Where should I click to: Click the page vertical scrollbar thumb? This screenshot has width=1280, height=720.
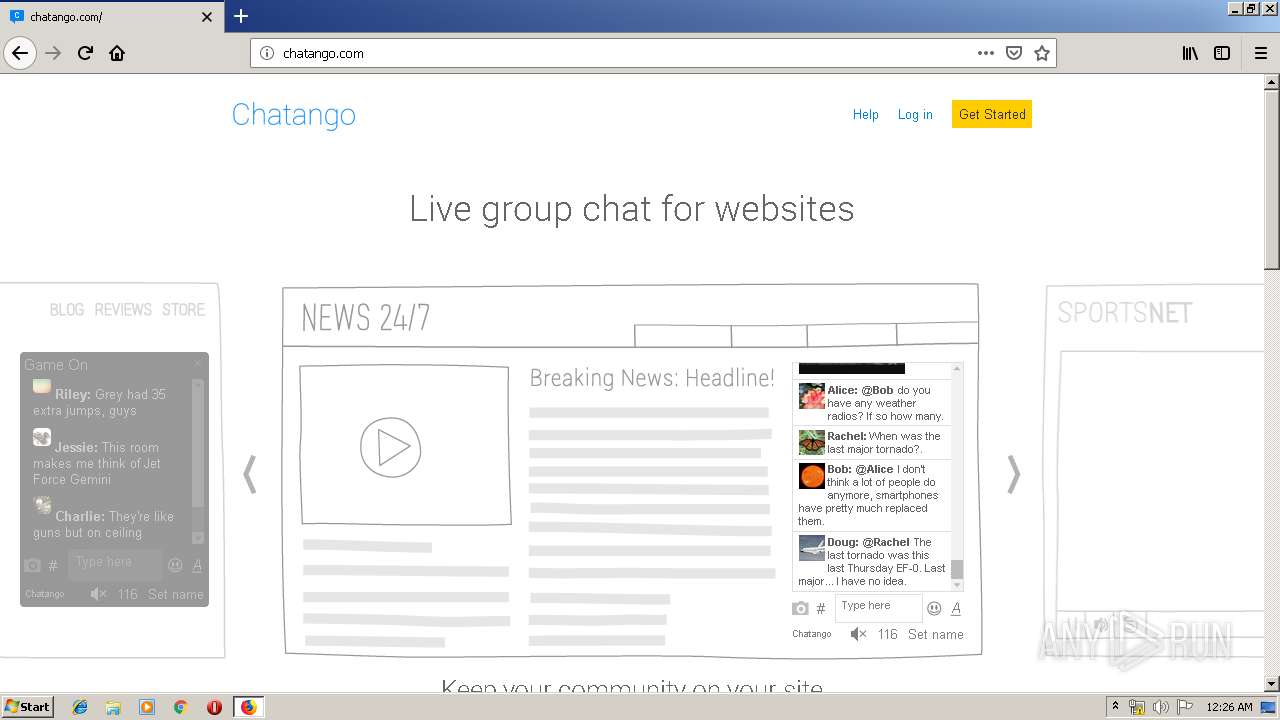pyautogui.click(x=1272, y=180)
